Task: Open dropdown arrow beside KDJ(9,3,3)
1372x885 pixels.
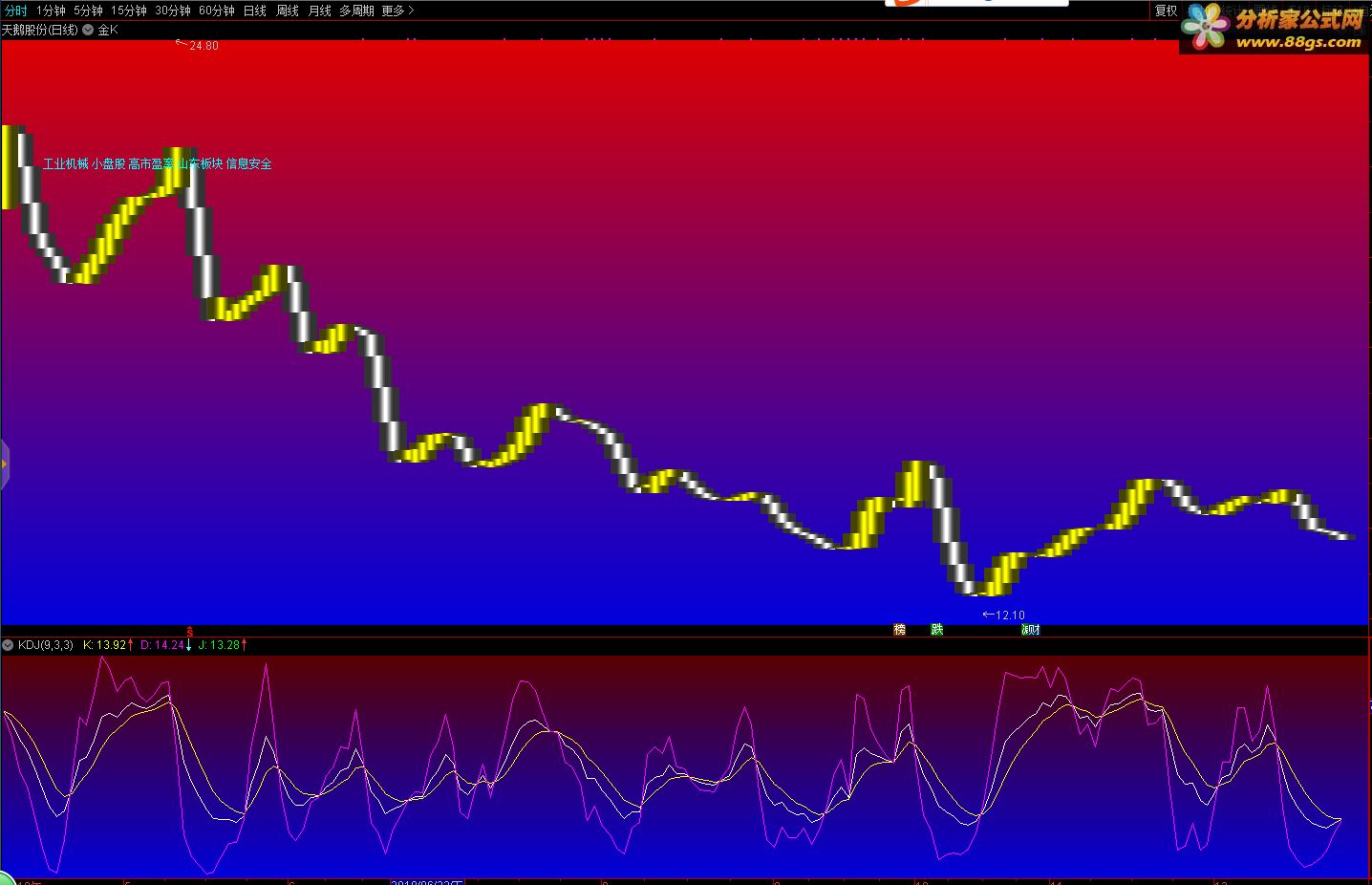Action: 8,645
